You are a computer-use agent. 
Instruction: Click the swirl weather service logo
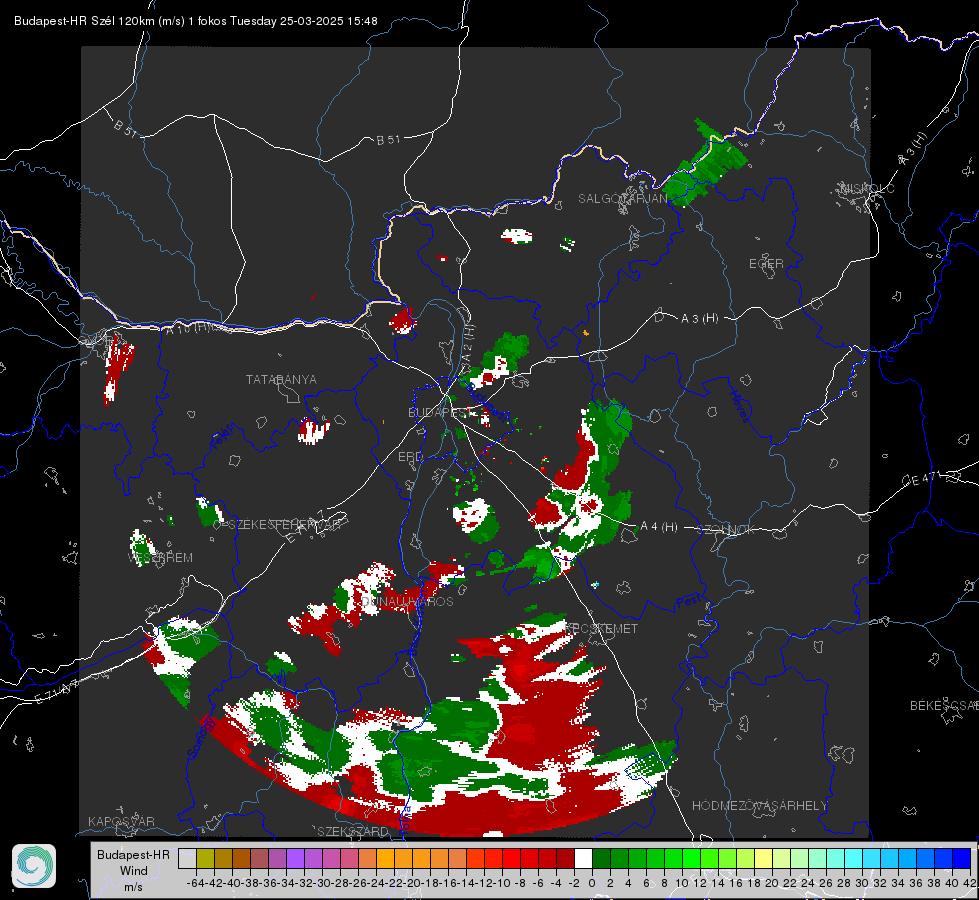[34, 866]
